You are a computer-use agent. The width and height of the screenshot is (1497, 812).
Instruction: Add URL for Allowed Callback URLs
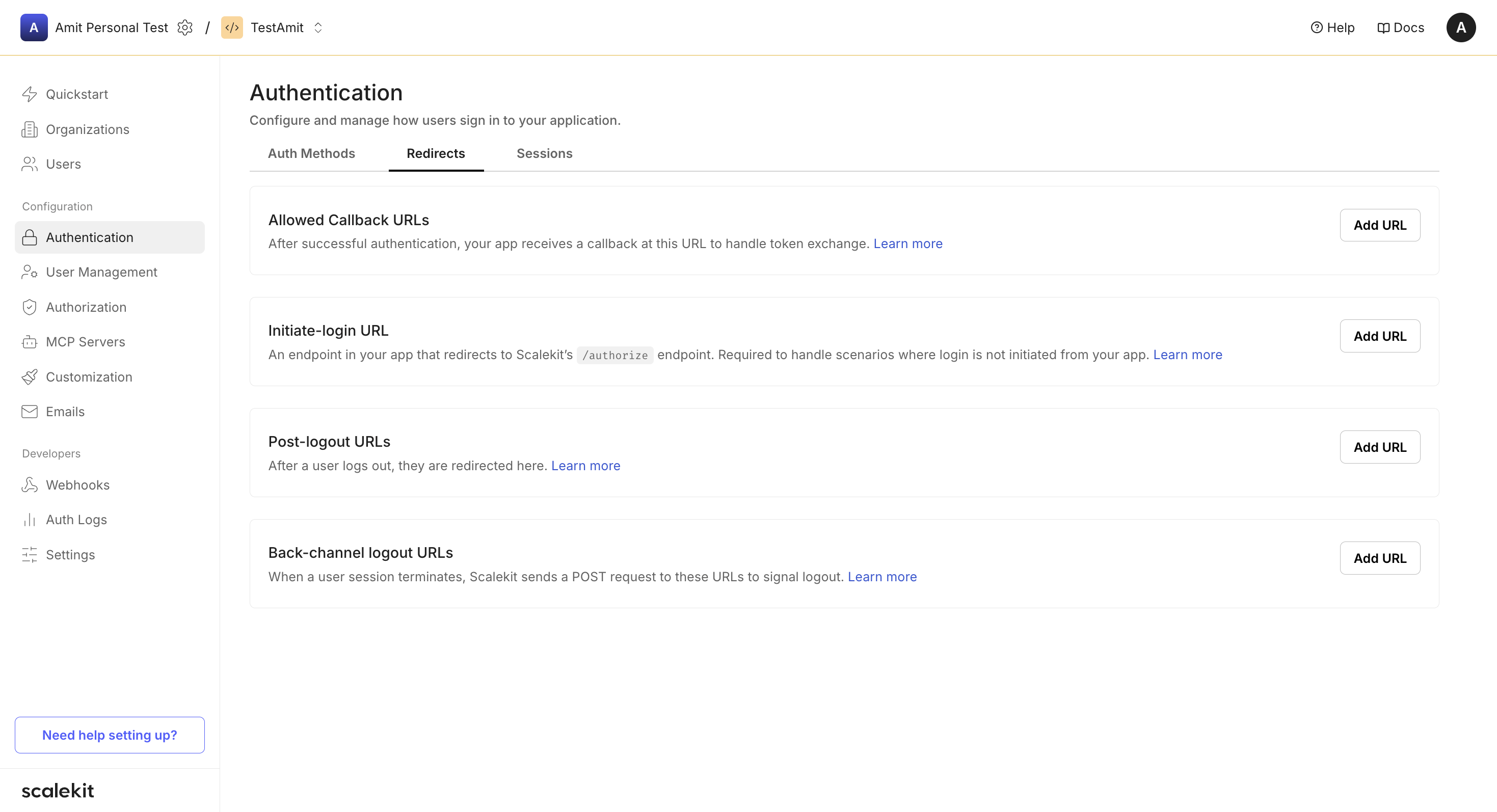[x=1380, y=225]
